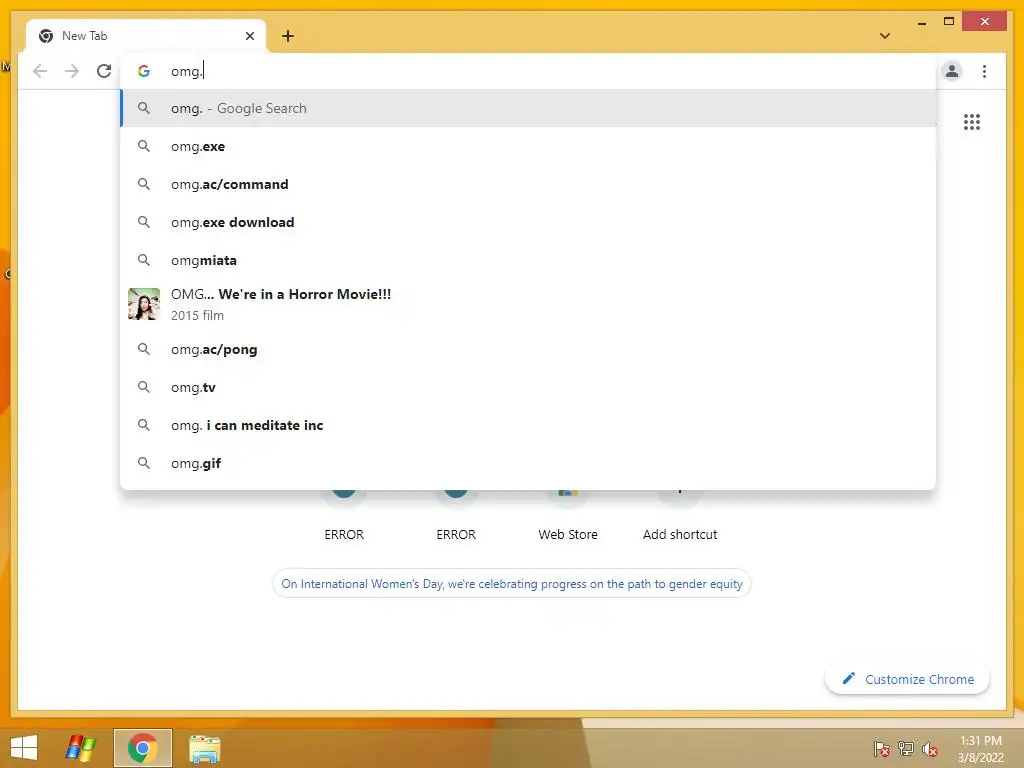Click the browser forward arrow
This screenshot has height=768, width=1024.
pyautogui.click(x=72, y=71)
